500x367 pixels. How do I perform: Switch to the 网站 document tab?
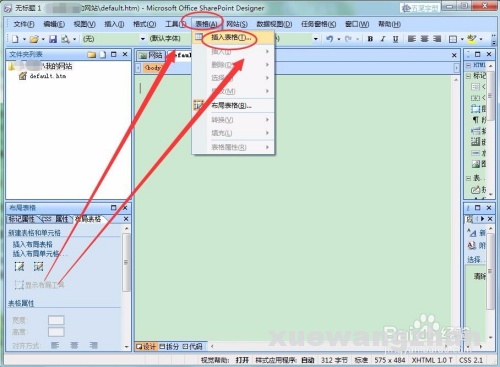pos(151,55)
